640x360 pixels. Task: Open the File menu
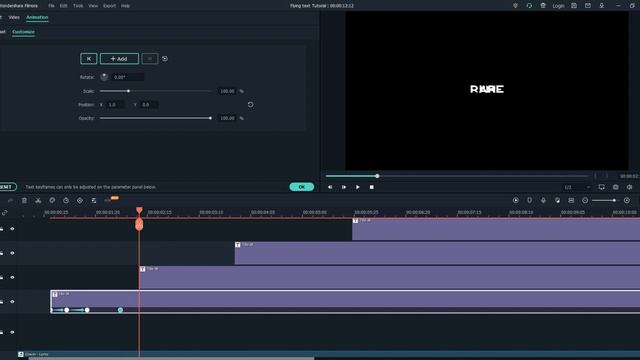[51, 6]
